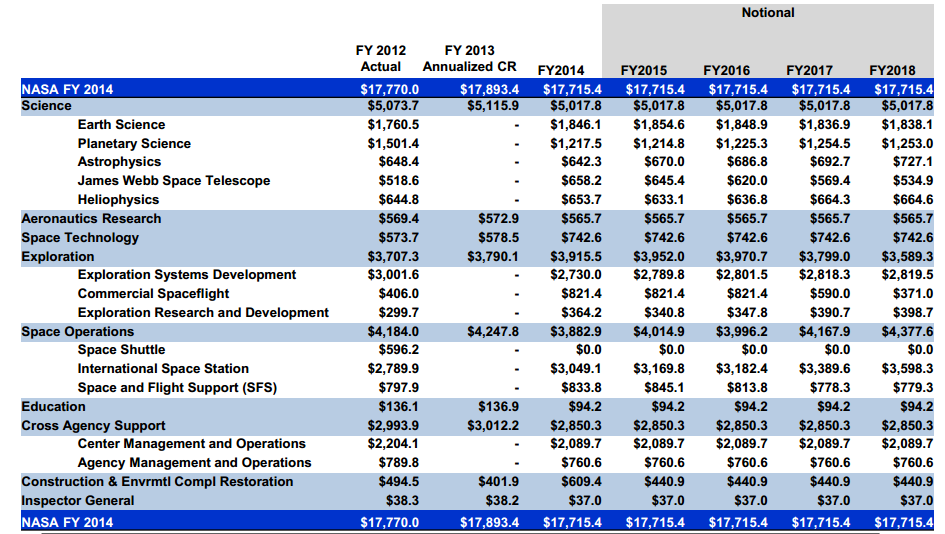The width and height of the screenshot is (945, 534).
Task: Click Center Management FY 2012 value $2,204.1
Action: tap(393, 444)
